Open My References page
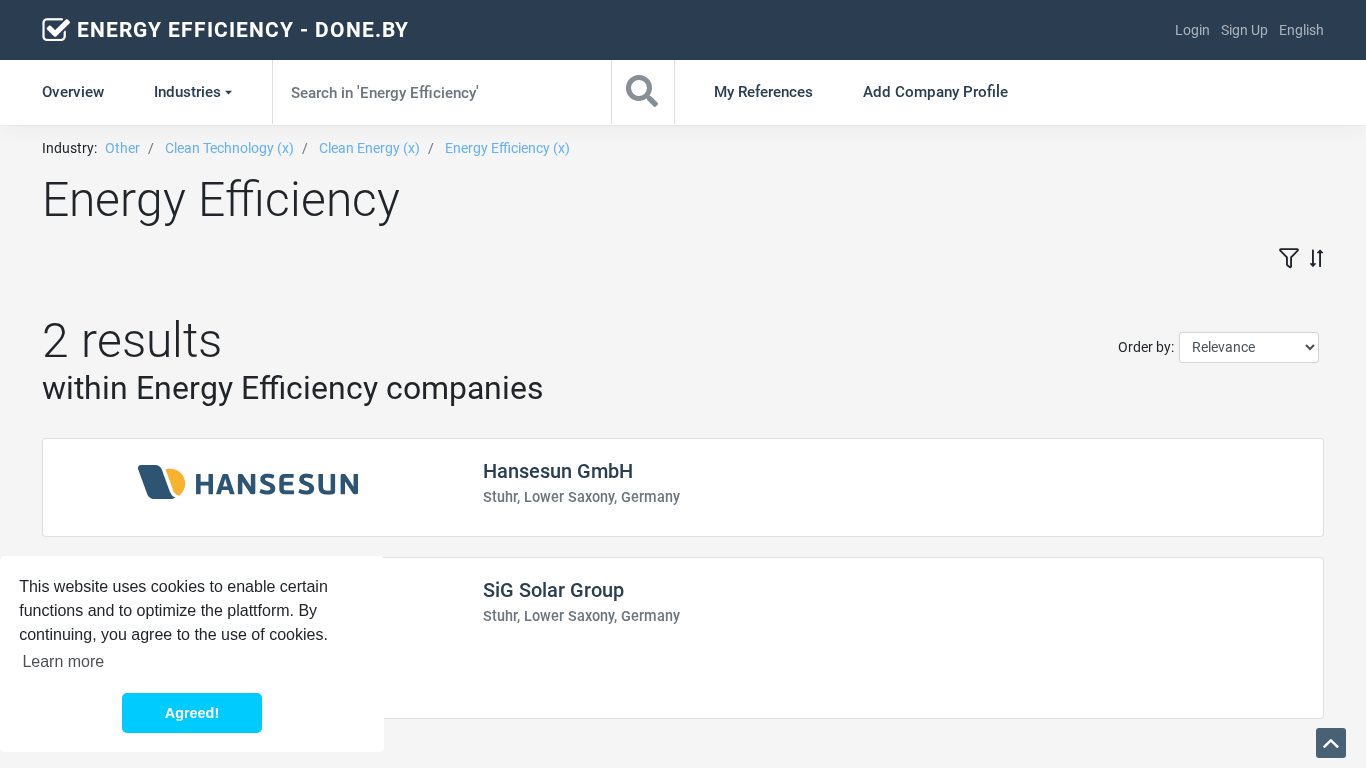This screenshot has width=1366, height=768. tap(763, 92)
